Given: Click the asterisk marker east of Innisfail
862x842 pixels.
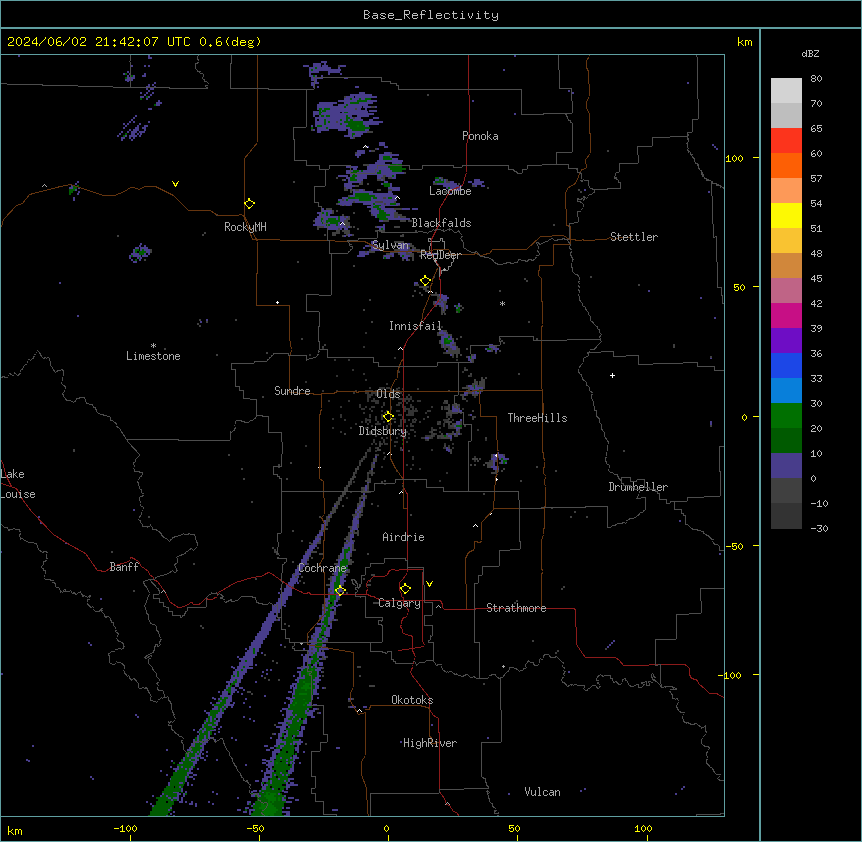Looking at the screenshot, I should click(x=502, y=303).
